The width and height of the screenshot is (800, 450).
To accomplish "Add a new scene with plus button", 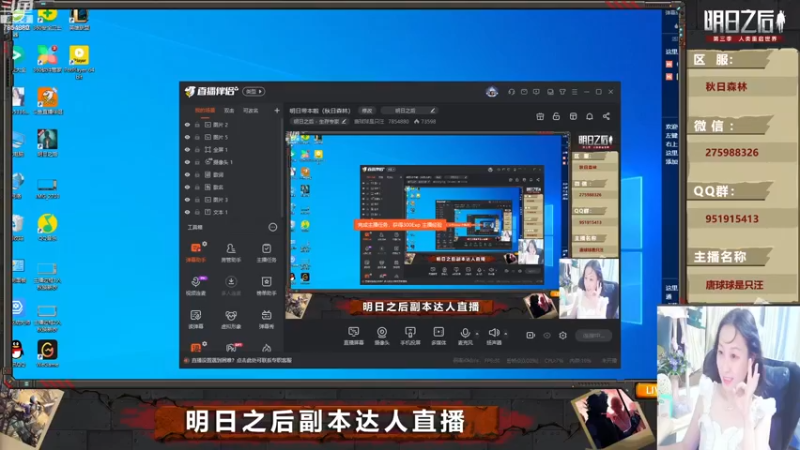I will pyautogui.click(x=277, y=110).
